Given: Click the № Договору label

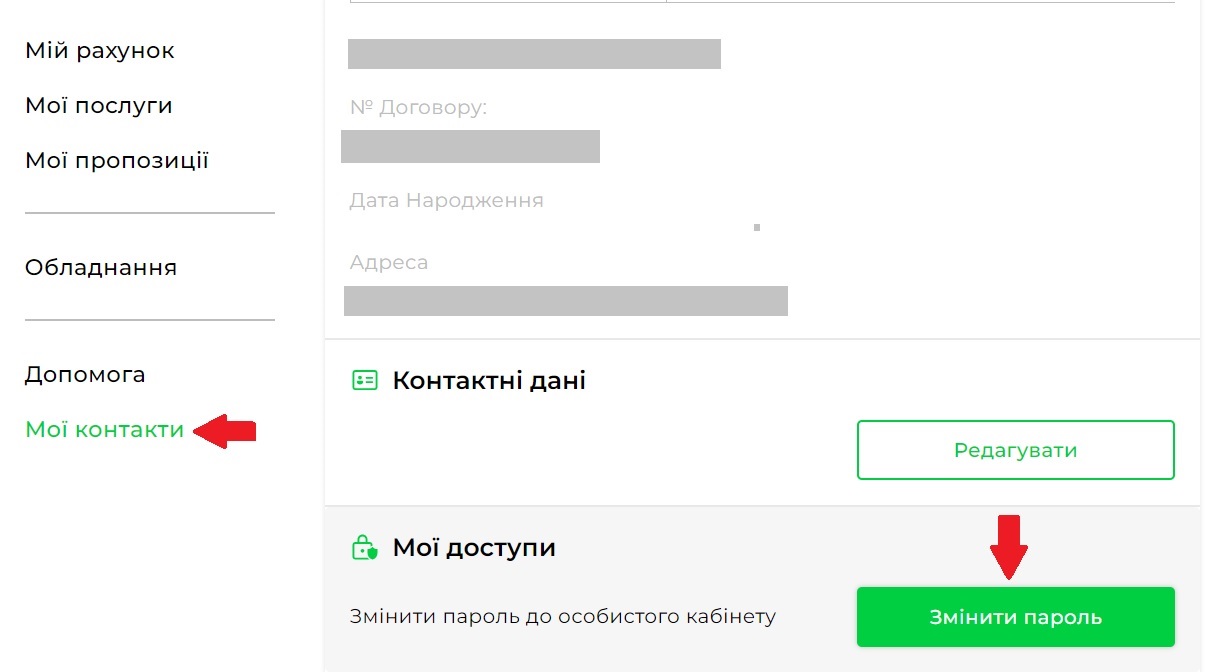Looking at the screenshot, I should pos(418,107).
